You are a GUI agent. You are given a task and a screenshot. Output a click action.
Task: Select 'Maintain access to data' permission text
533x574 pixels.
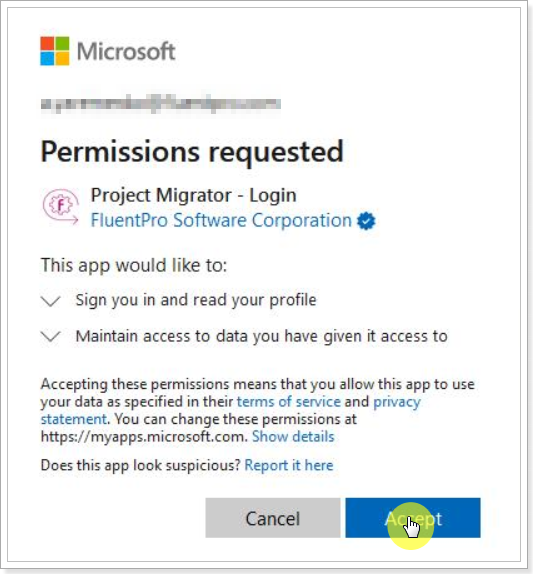(262, 336)
